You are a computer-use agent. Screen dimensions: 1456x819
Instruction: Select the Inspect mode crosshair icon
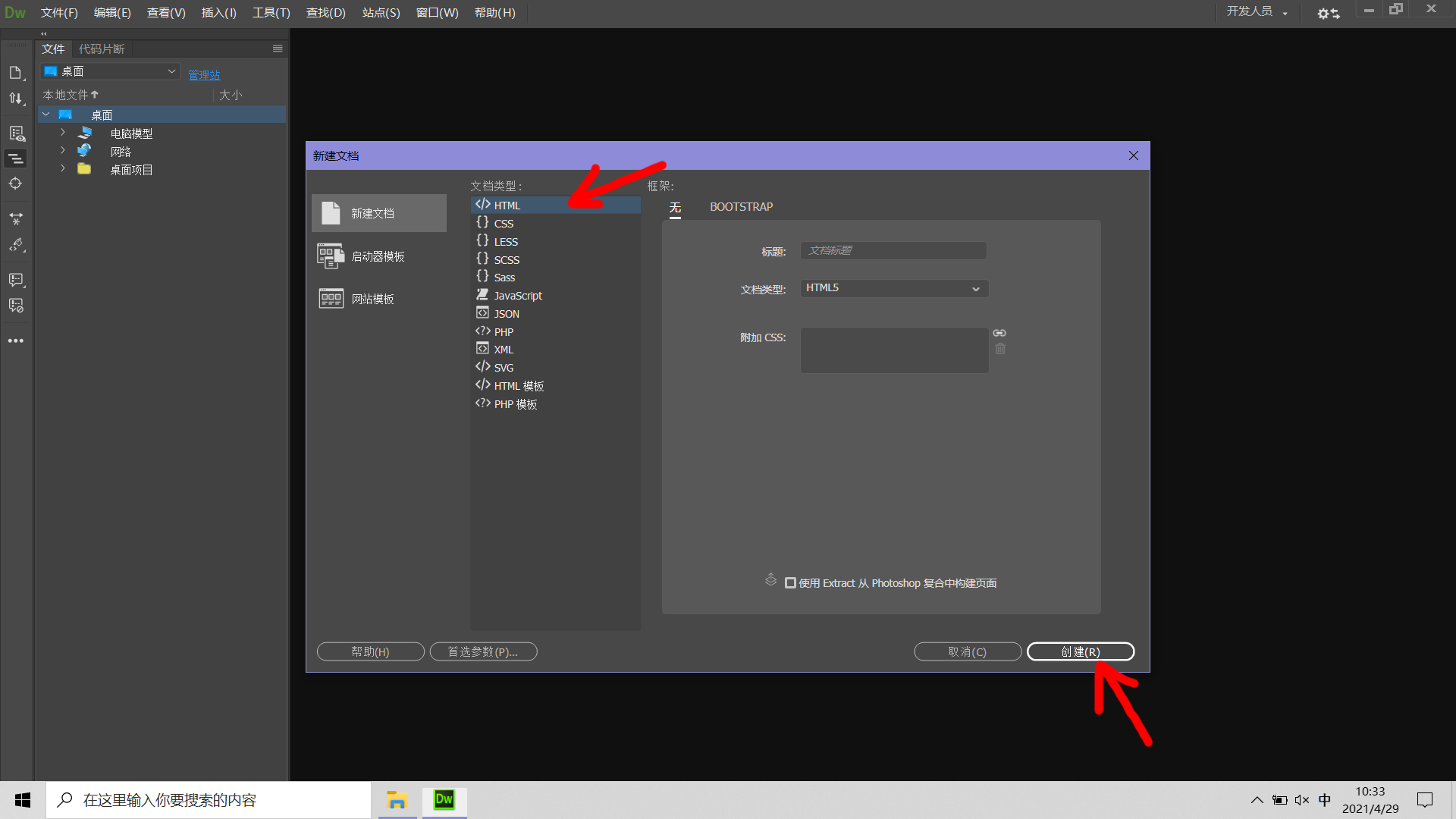(x=15, y=184)
